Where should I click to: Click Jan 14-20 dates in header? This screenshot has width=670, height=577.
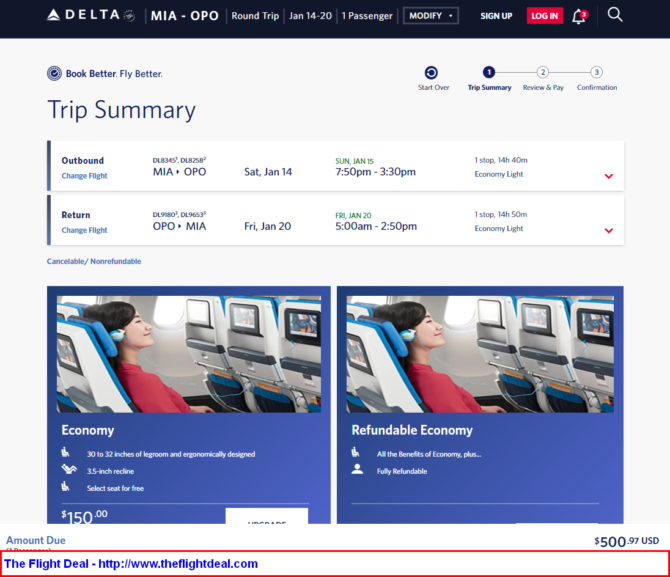pyautogui.click(x=310, y=16)
